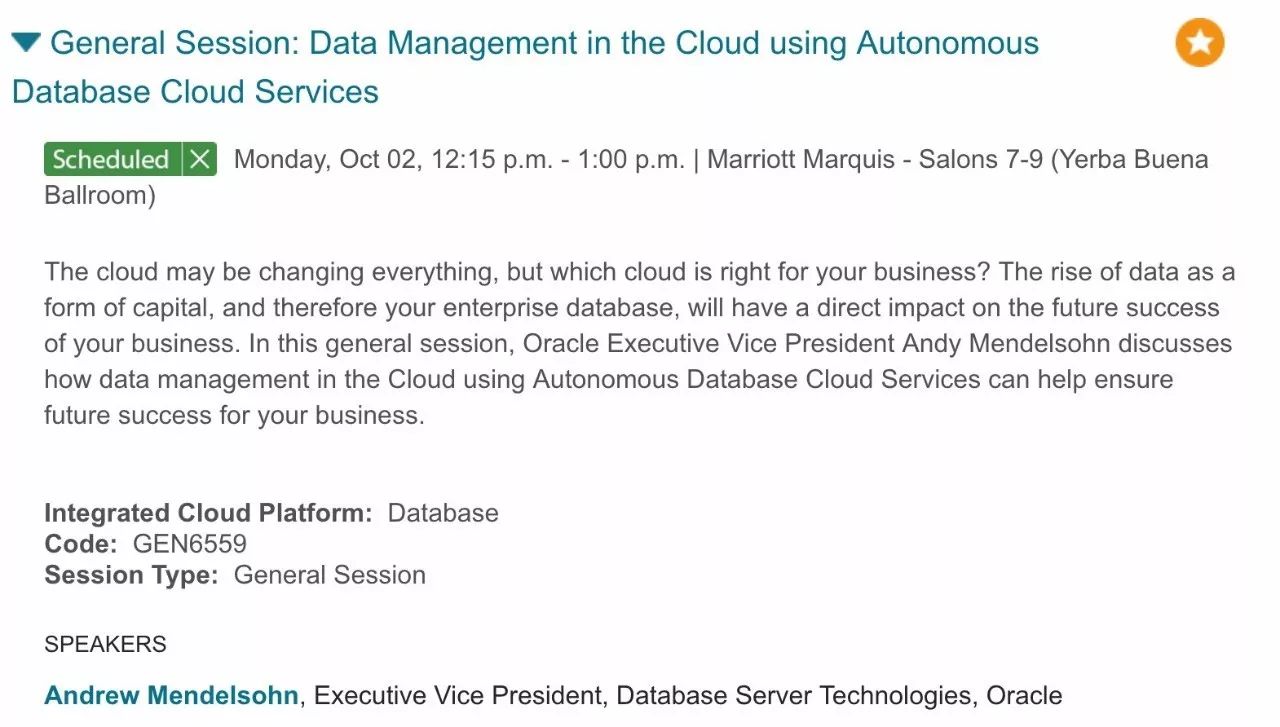The width and height of the screenshot is (1280, 727).
Task: Click the SPEAKERS heading
Action: coord(105,645)
